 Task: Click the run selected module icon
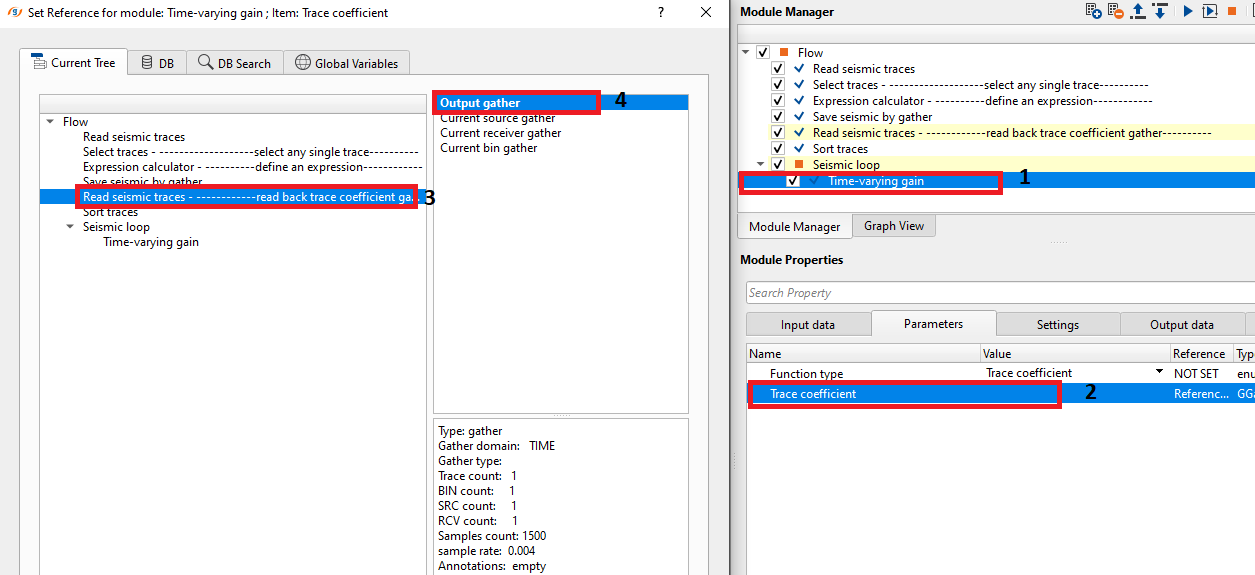tap(1210, 12)
